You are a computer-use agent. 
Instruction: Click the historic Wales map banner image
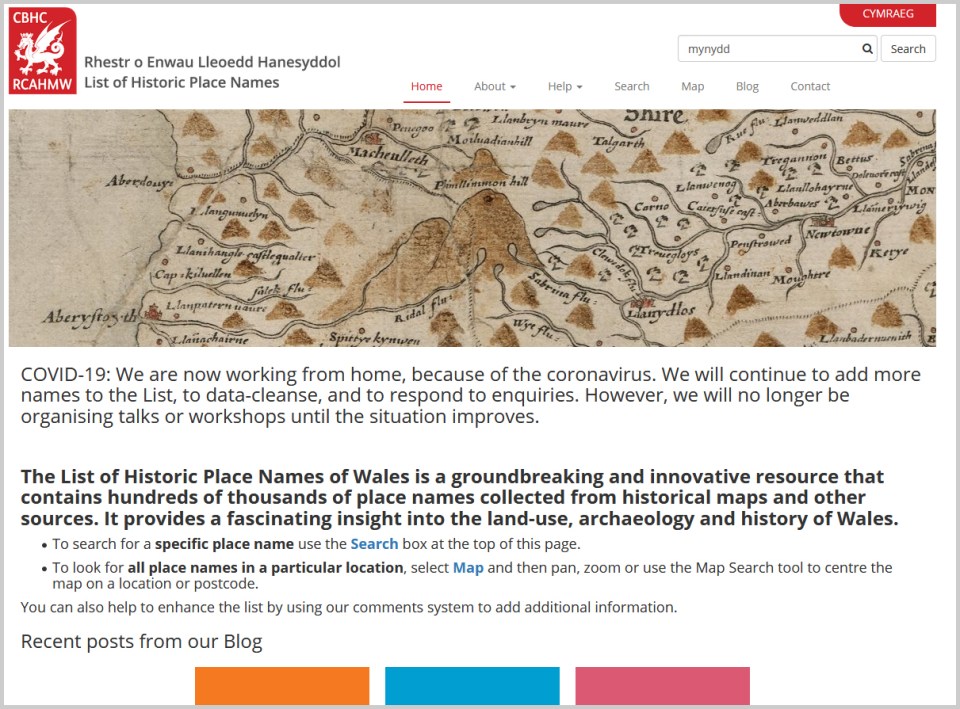[472, 228]
